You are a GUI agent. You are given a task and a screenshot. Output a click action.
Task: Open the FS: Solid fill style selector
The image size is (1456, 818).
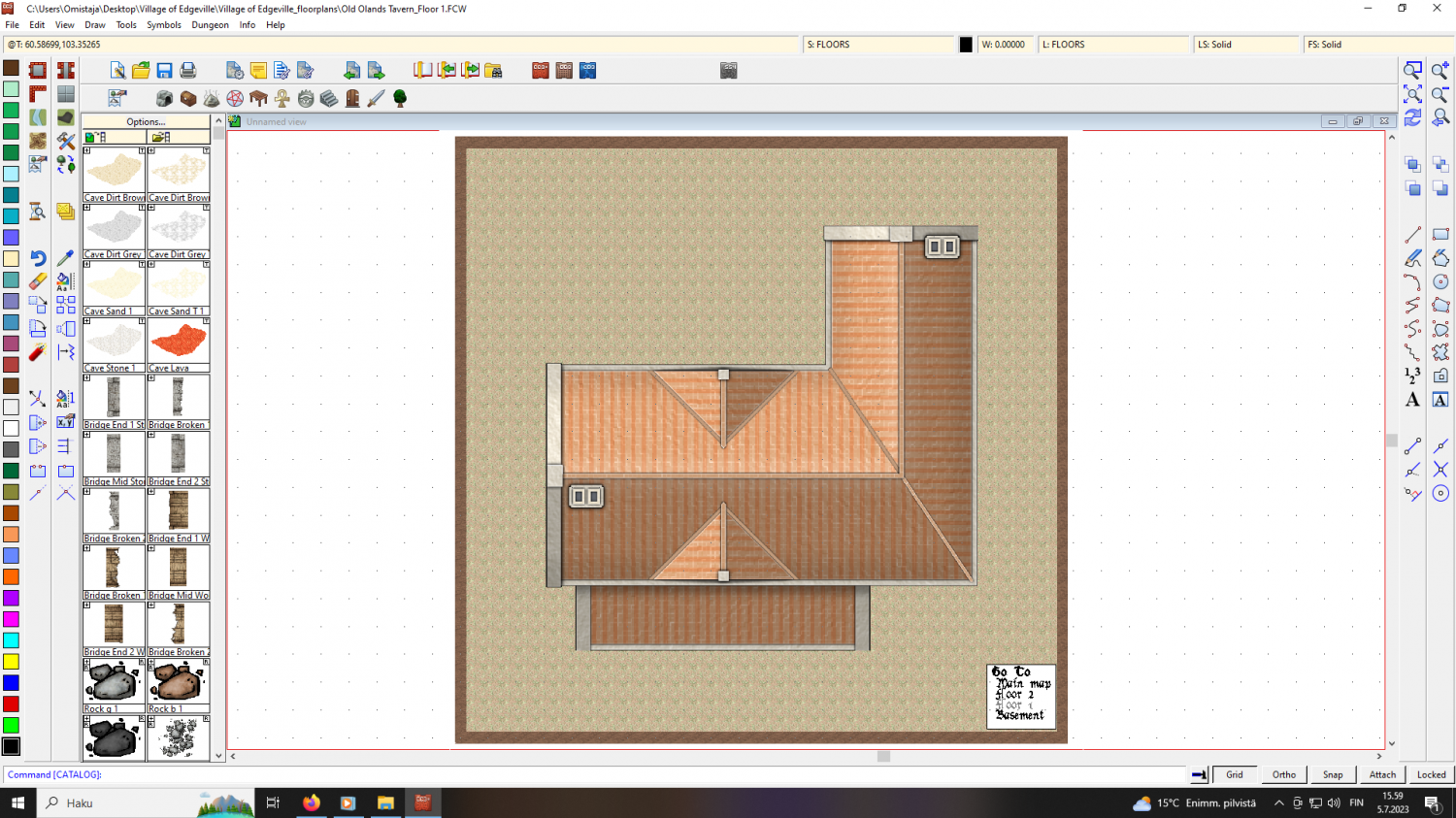(1378, 45)
